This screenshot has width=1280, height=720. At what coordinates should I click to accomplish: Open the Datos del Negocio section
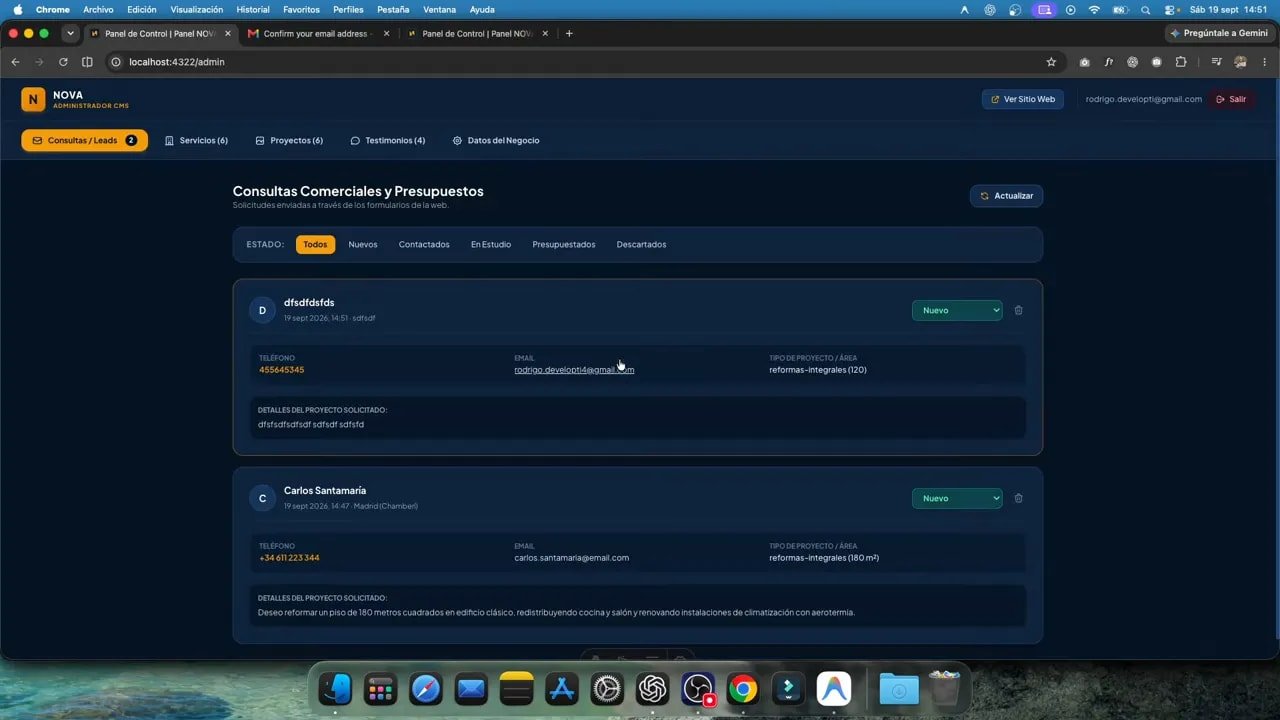pos(496,141)
